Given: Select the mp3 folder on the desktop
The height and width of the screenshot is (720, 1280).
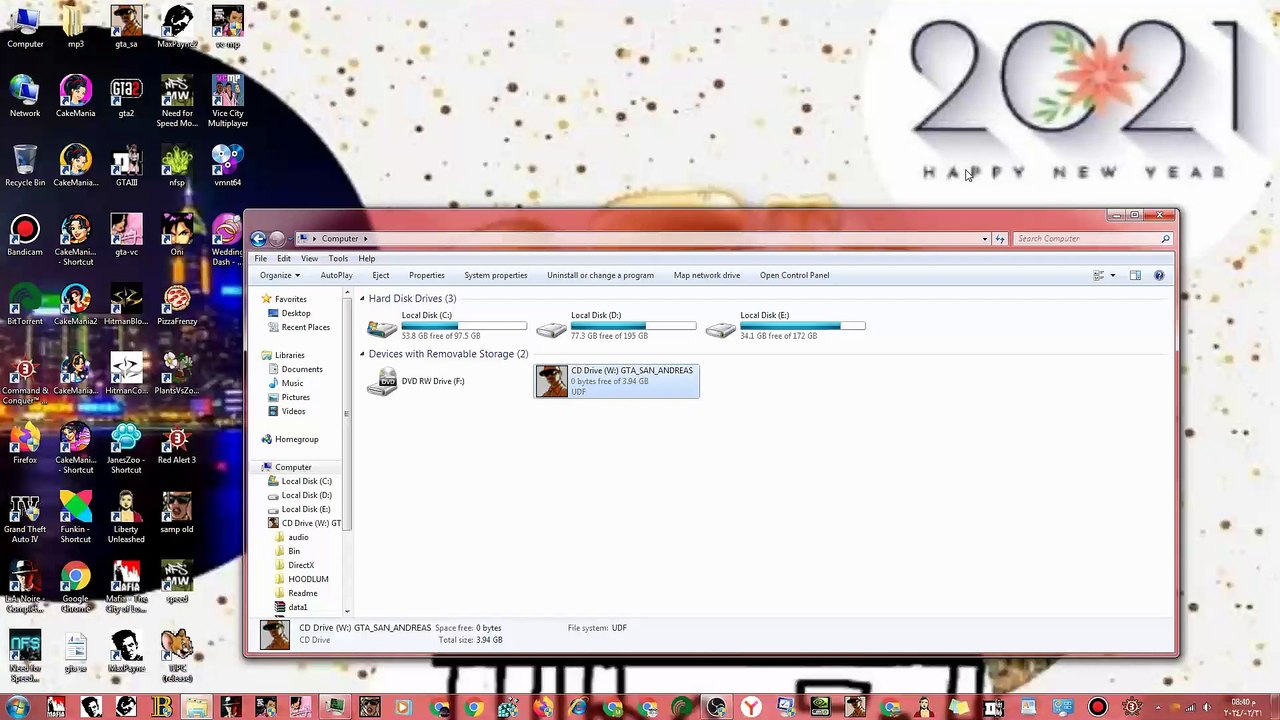Looking at the screenshot, I should tap(75, 27).
